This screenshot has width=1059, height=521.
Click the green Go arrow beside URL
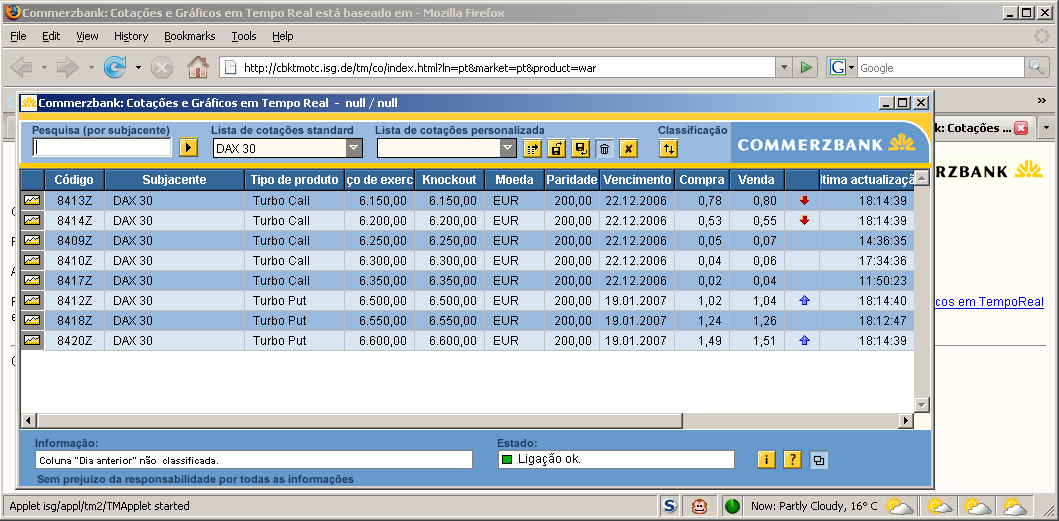pos(806,67)
